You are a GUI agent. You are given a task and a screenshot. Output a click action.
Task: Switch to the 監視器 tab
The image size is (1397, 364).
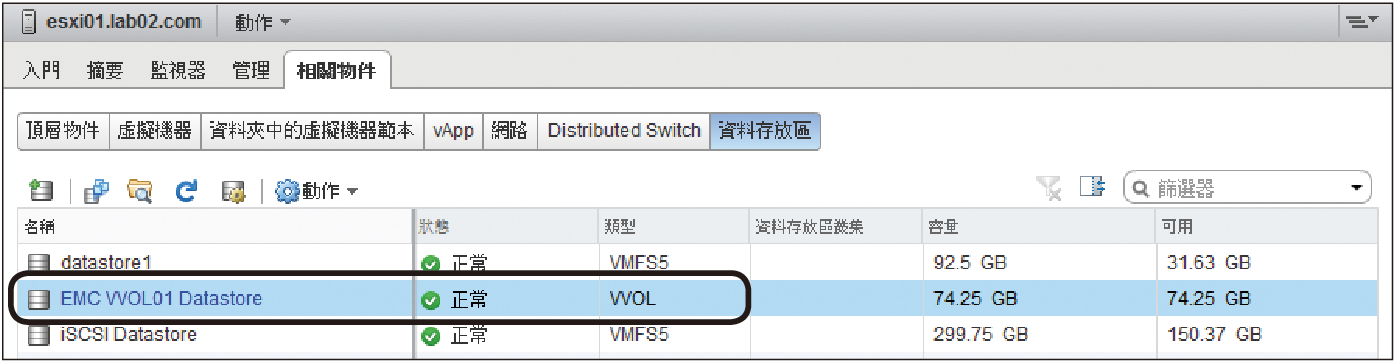click(x=178, y=70)
